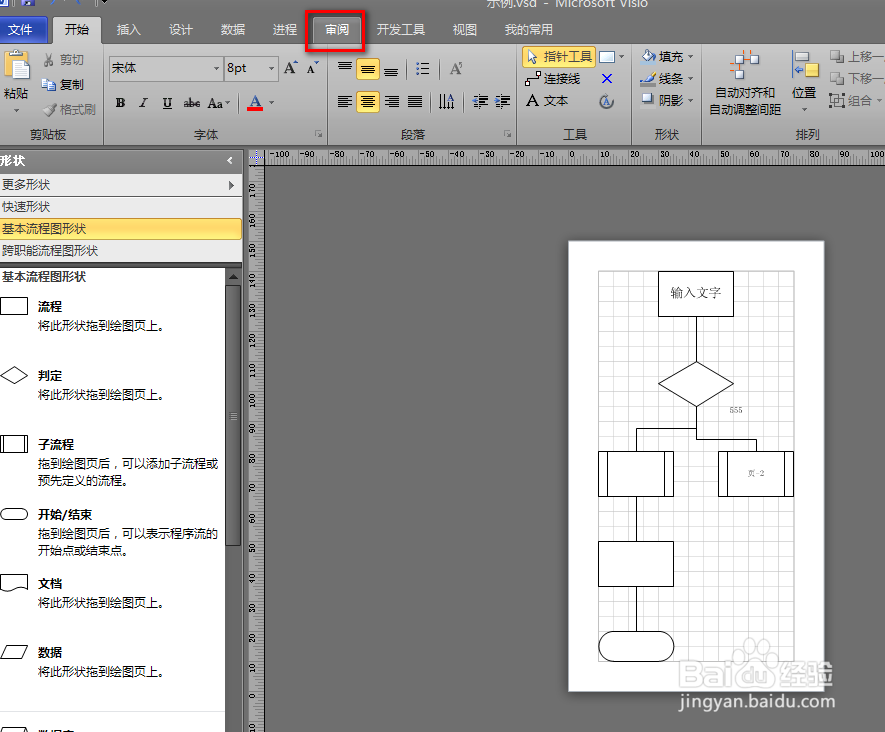Select the Text (文本) tool
This screenshot has width=885, height=732.
[547, 101]
